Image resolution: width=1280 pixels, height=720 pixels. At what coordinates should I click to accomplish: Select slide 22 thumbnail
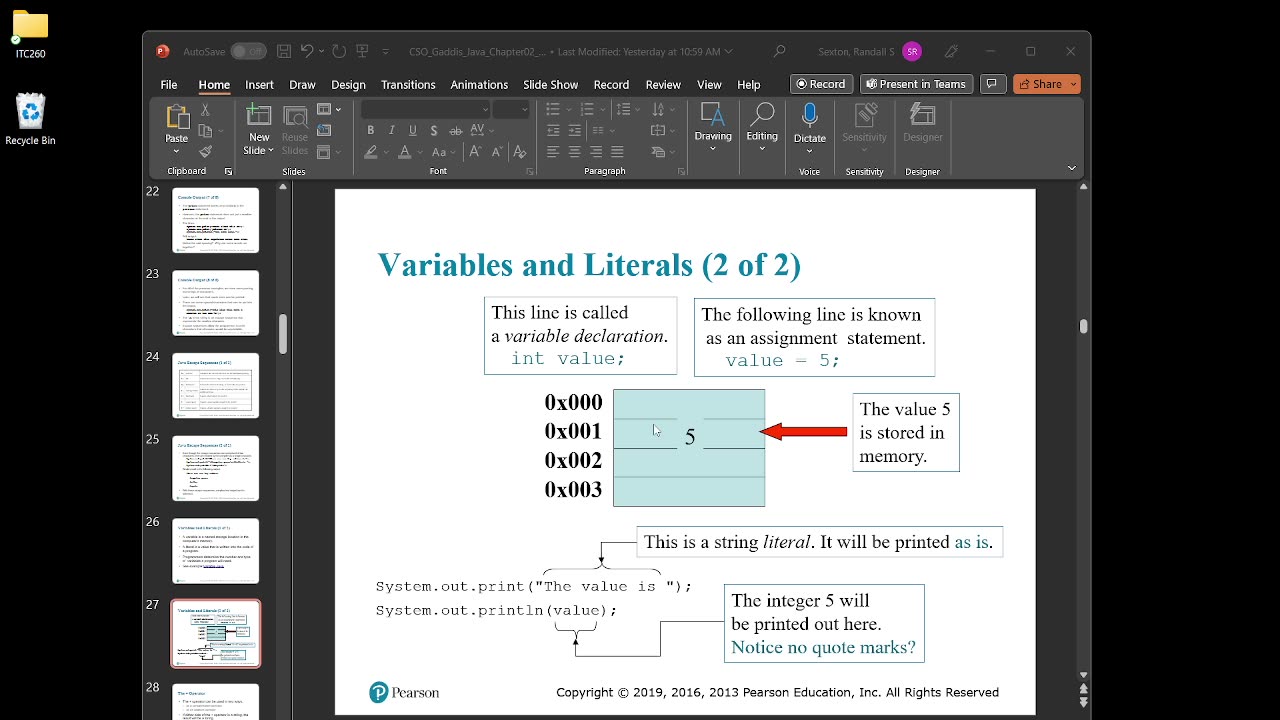coord(215,220)
